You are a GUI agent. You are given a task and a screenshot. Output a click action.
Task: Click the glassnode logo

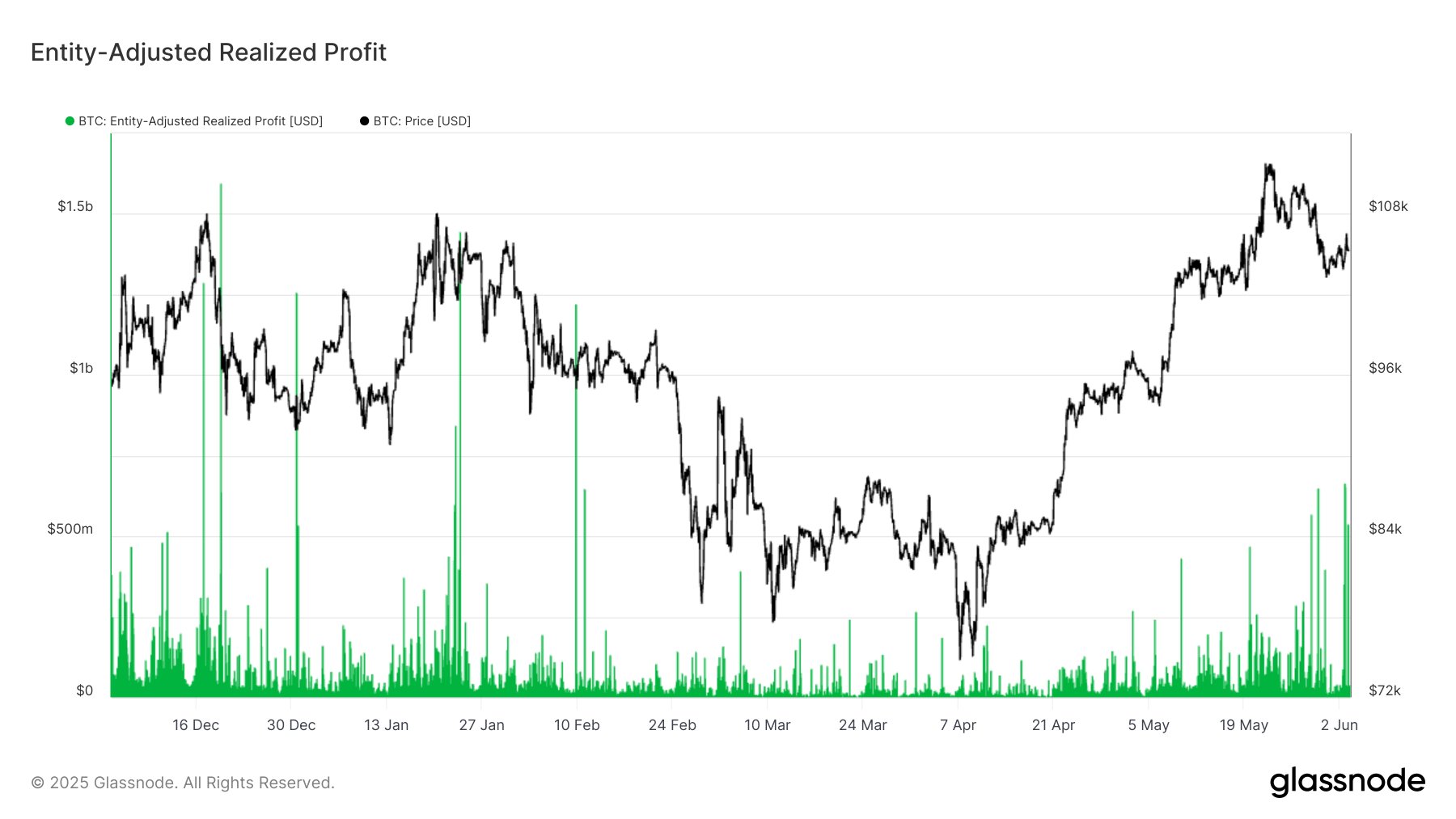(1347, 781)
